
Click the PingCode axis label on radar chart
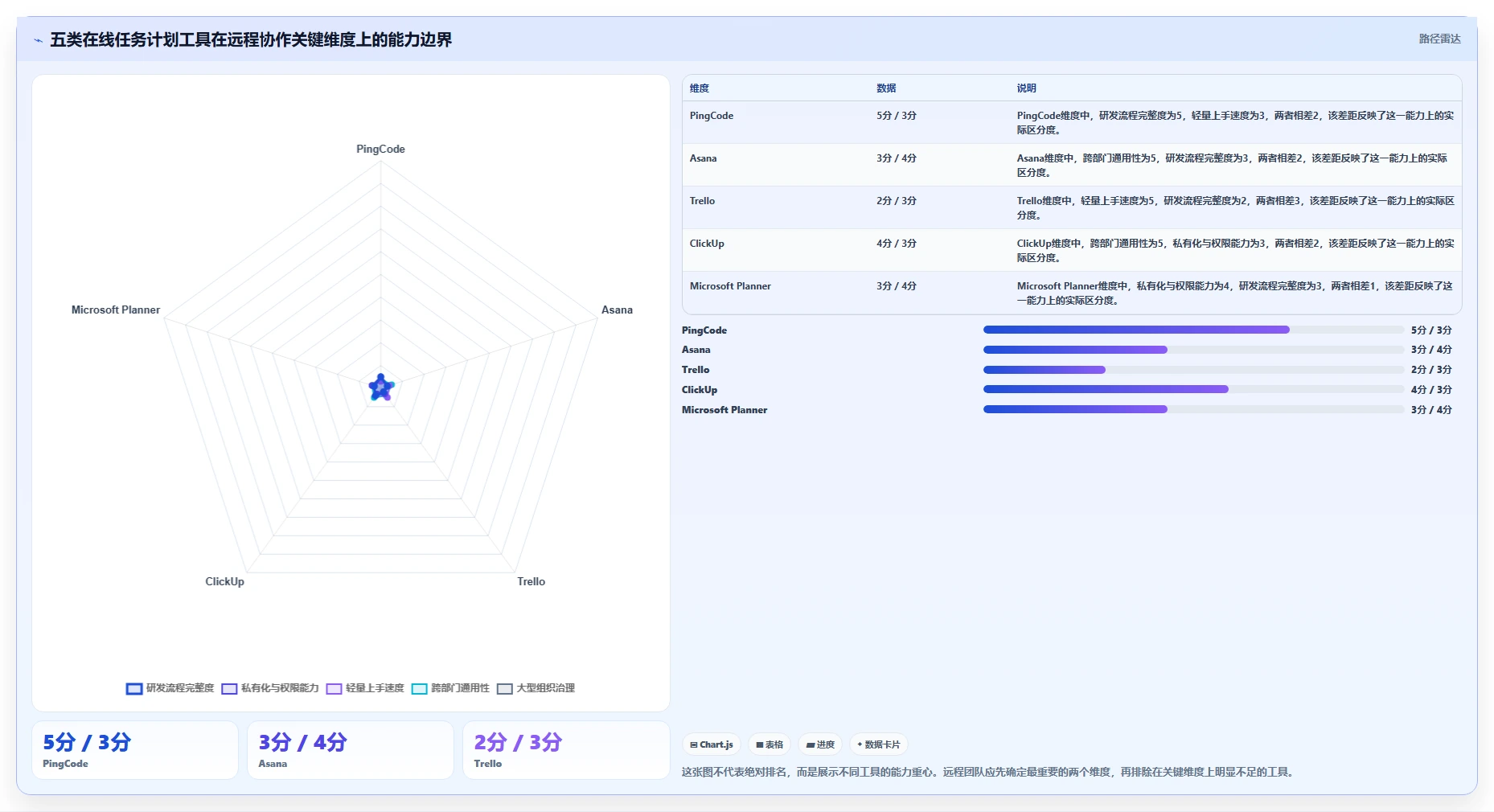pos(380,150)
